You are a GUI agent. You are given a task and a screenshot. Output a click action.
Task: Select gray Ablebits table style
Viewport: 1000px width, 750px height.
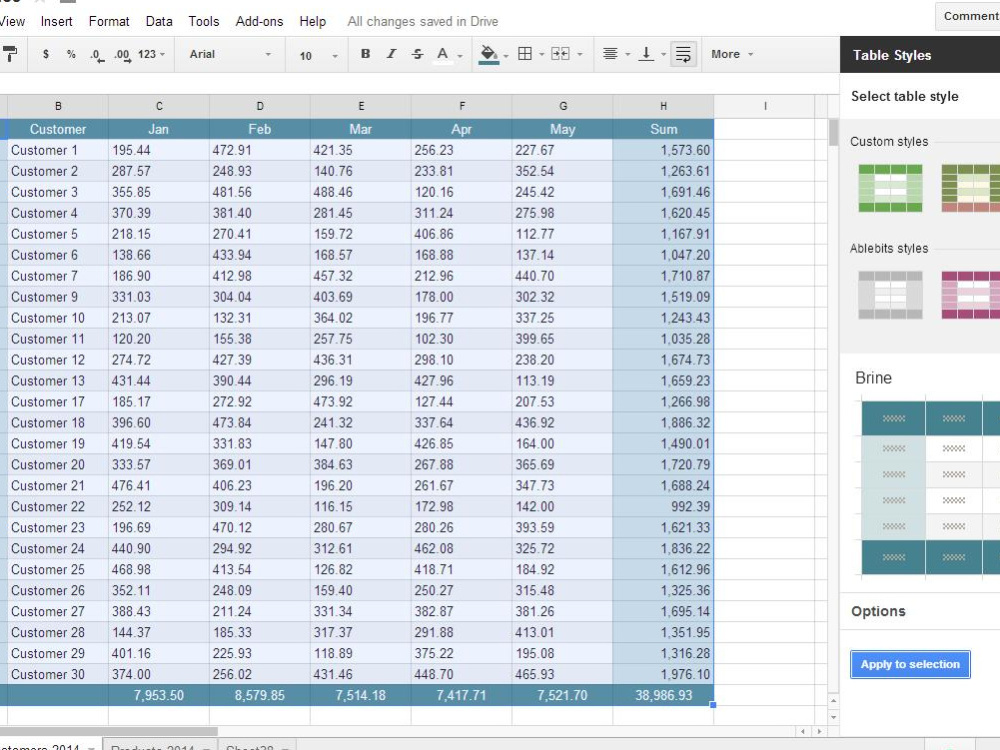890,295
